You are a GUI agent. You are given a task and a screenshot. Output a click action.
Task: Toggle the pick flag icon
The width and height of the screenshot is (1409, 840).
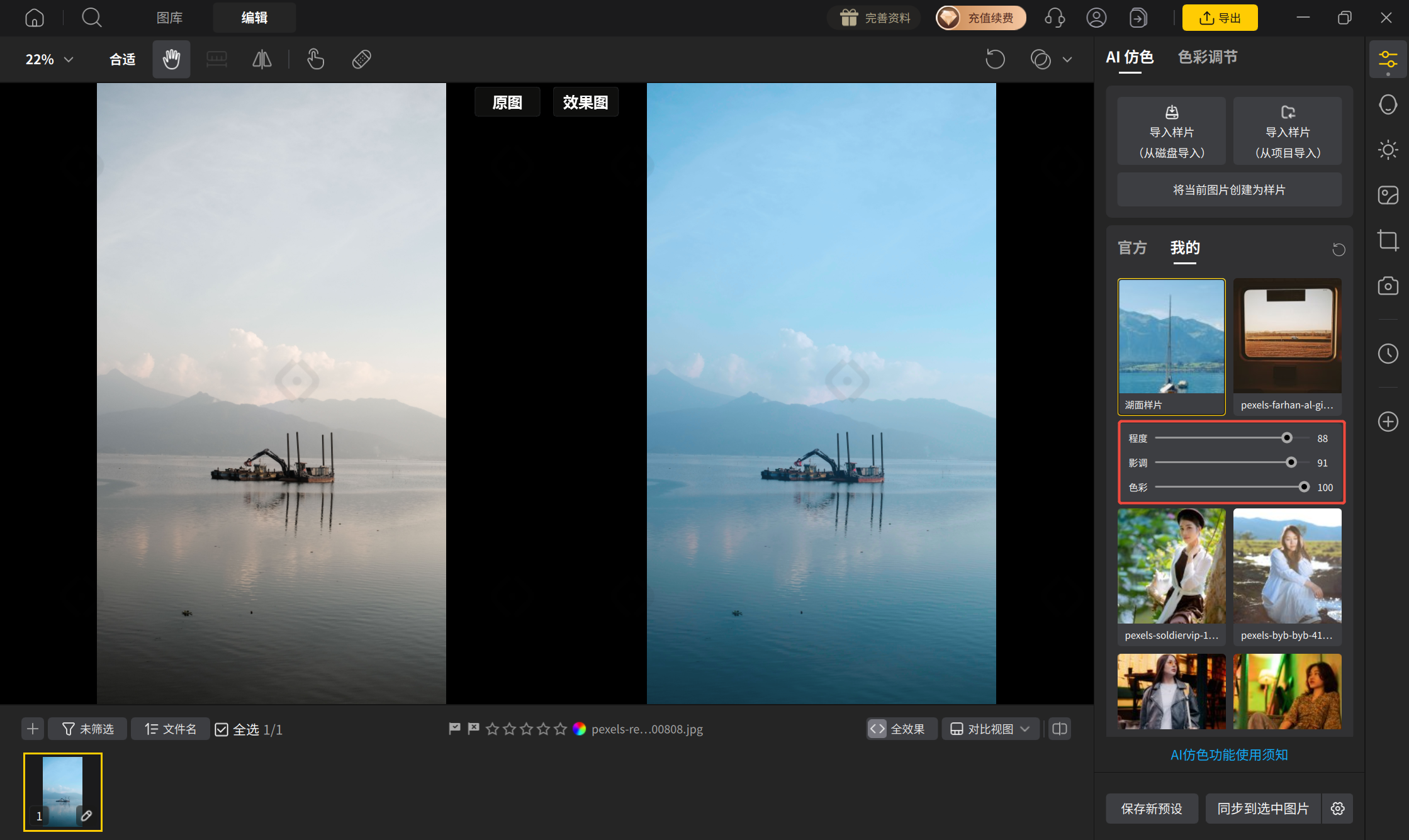[454, 729]
